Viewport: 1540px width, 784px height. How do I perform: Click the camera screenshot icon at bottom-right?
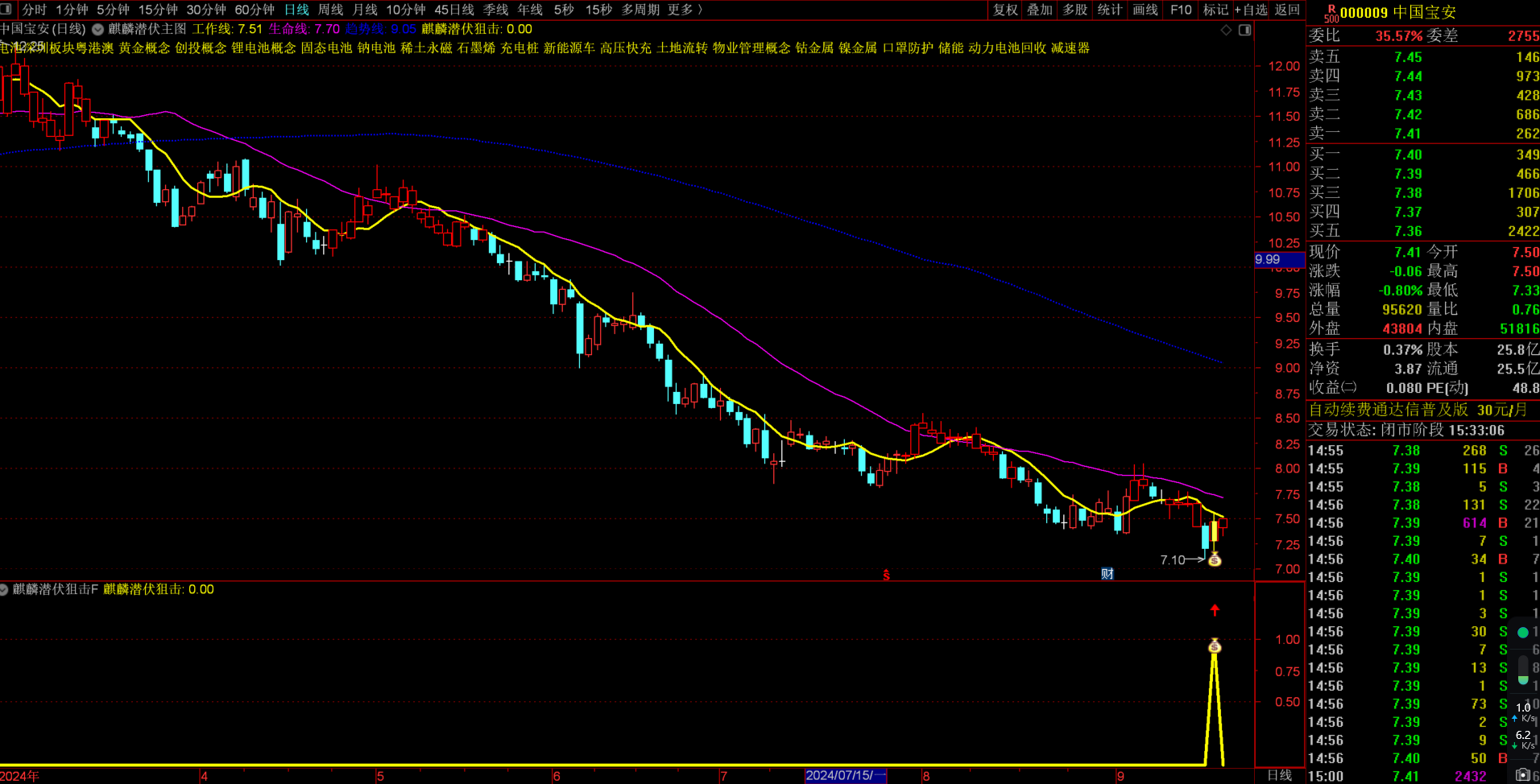pyautogui.click(x=1522, y=774)
